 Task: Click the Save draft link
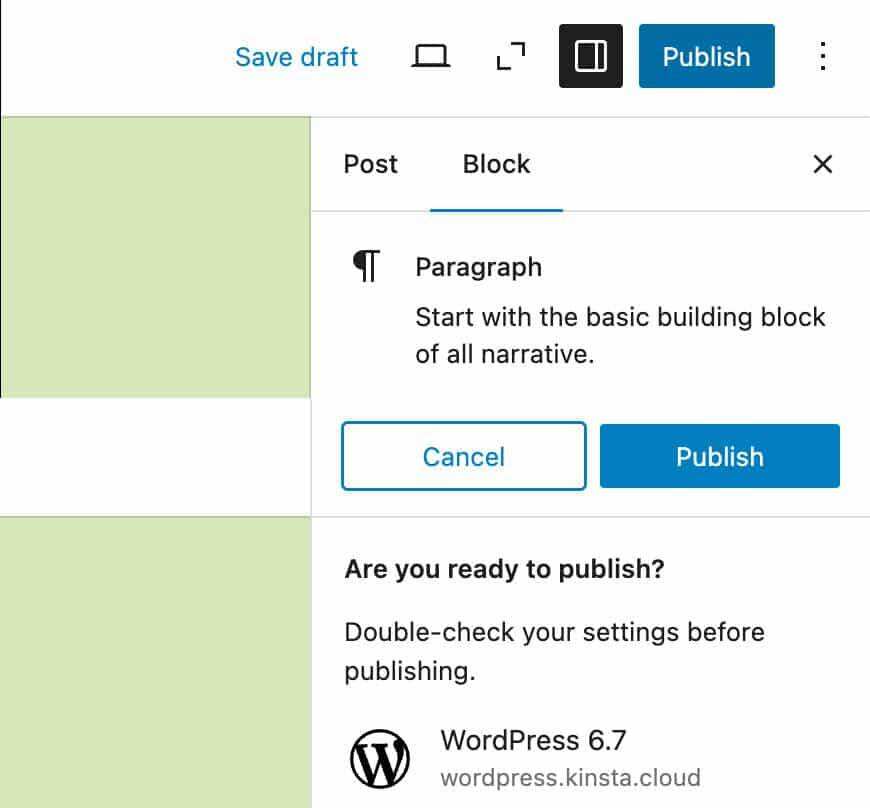296,57
